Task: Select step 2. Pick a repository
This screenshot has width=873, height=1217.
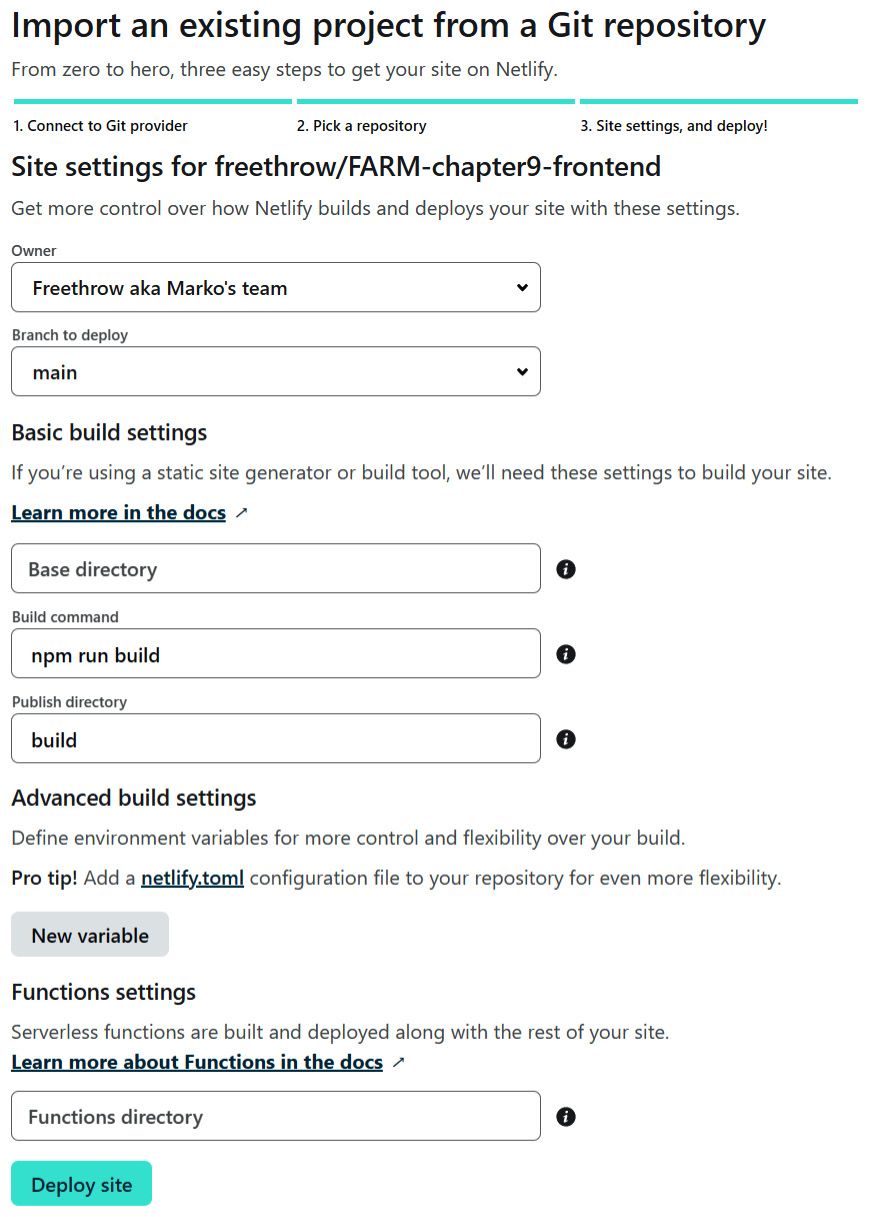Action: click(362, 126)
